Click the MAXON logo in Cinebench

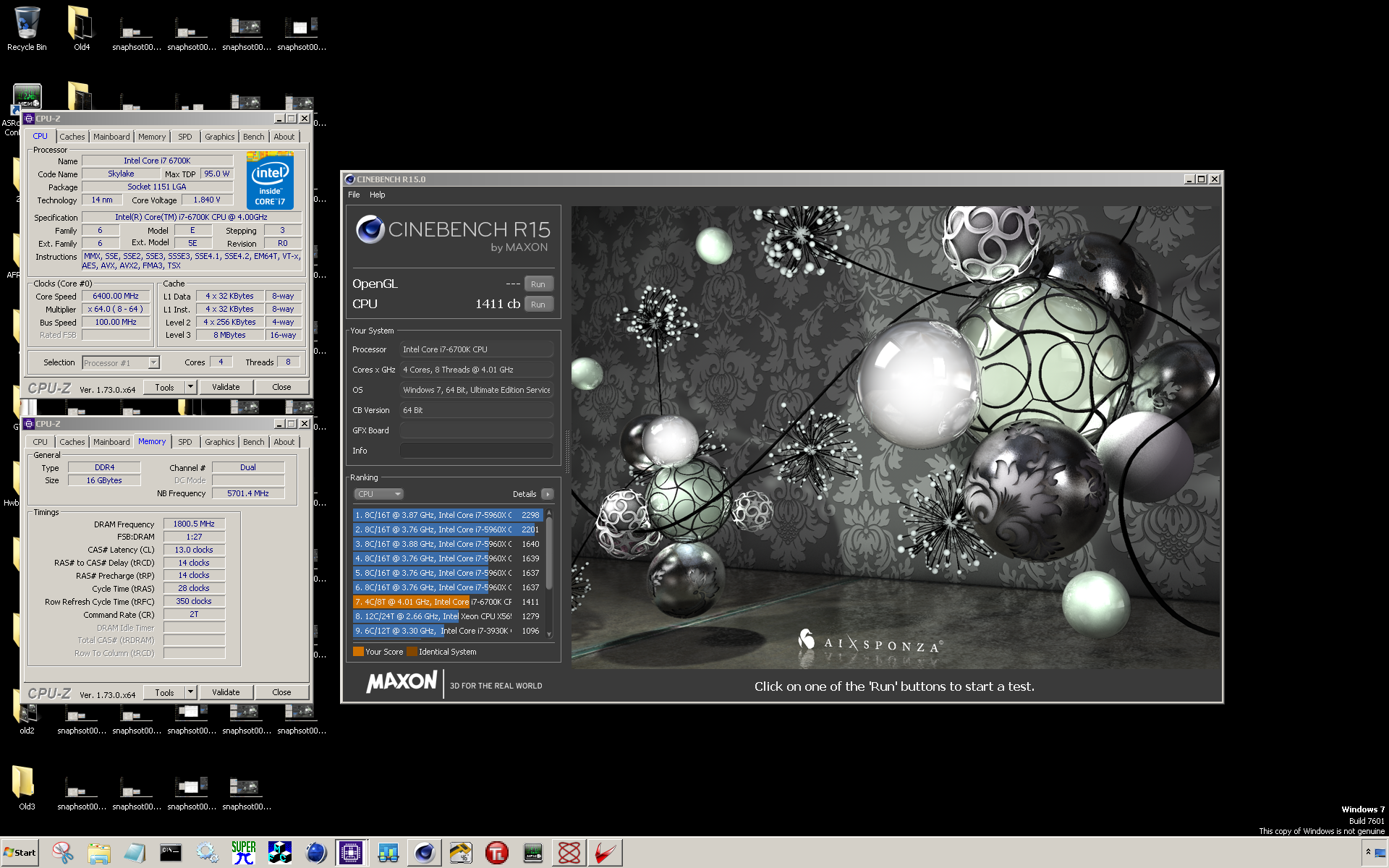pyautogui.click(x=402, y=681)
